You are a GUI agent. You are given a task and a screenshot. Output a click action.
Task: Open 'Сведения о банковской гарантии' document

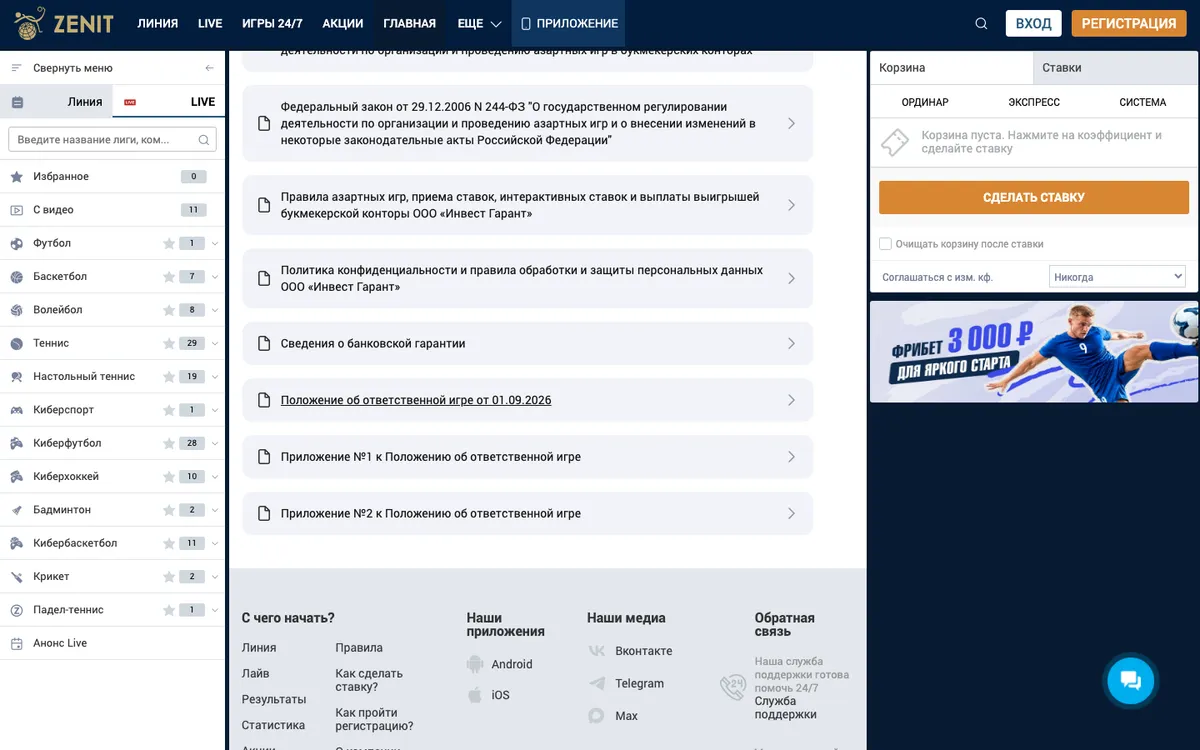click(528, 343)
